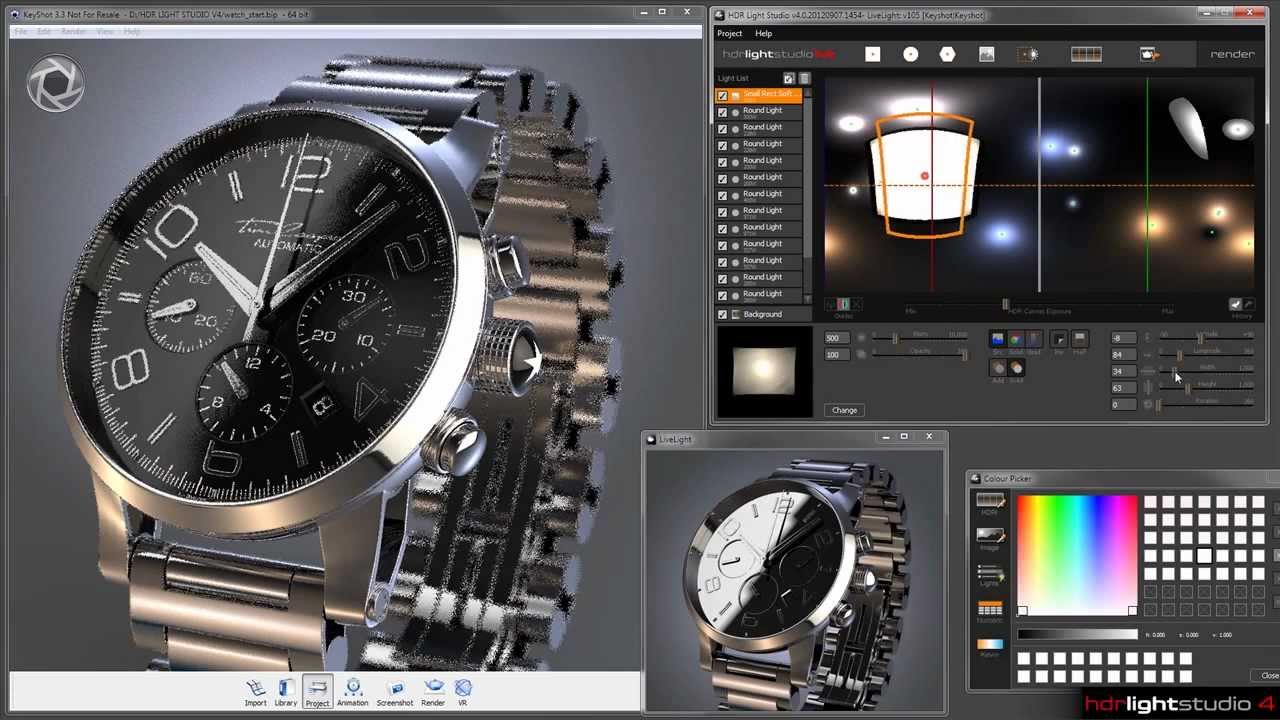Click the Render icon in KeyShot toolbar

pyautogui.click(x=433, y=692)
